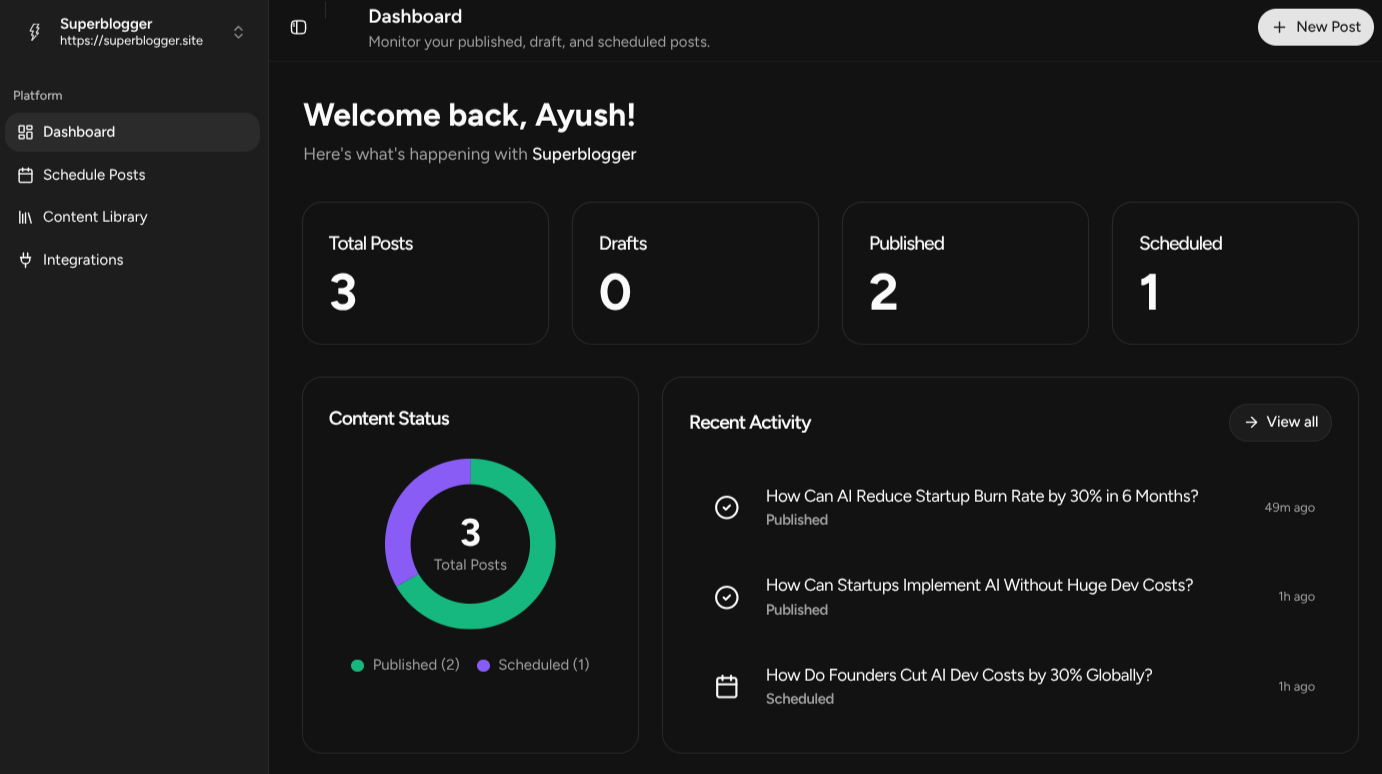Toggle the sidebar collapse icon
The image size is (1382, 774).
(298, 27)
